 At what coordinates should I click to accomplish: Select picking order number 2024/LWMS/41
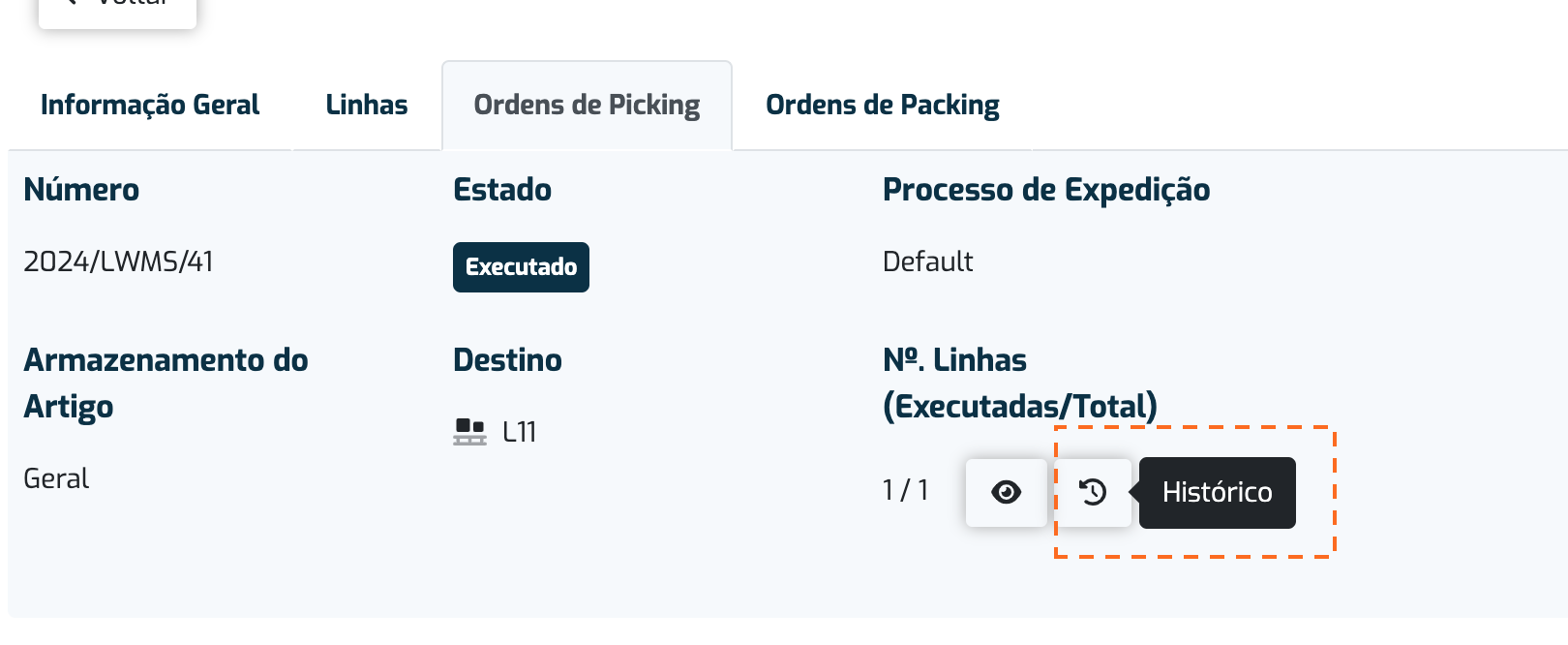[118, 261]
